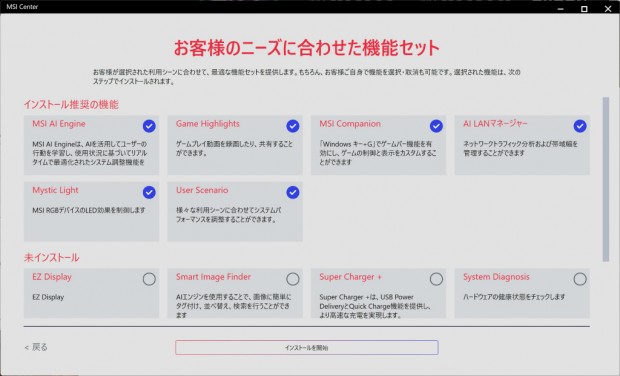The width and height of the screenshot is (620, 376).
Task: Click the MSI Center window title
Action: click(22, 7)
